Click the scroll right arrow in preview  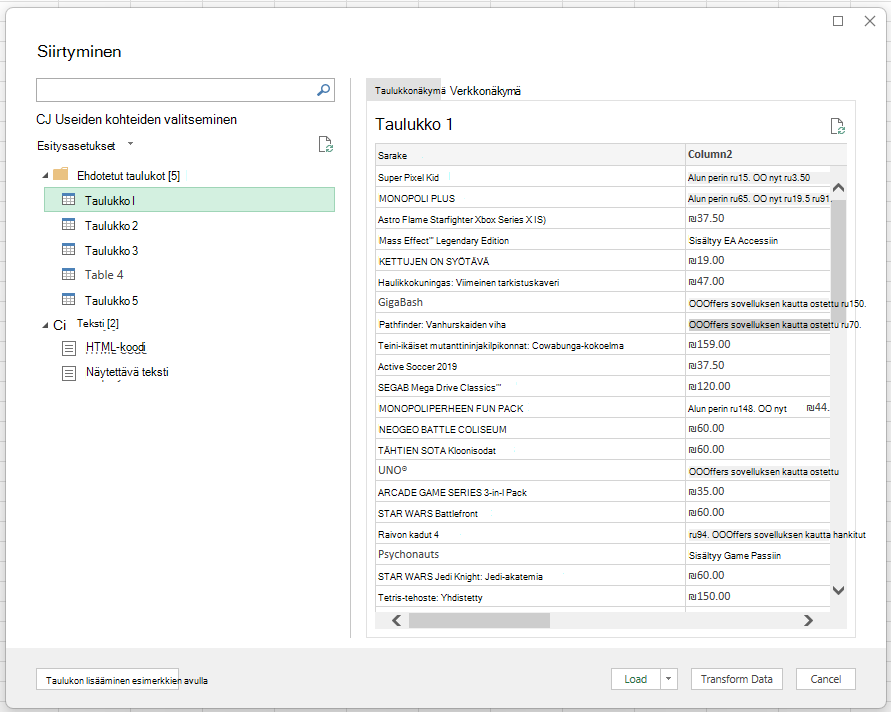(808, 621)
